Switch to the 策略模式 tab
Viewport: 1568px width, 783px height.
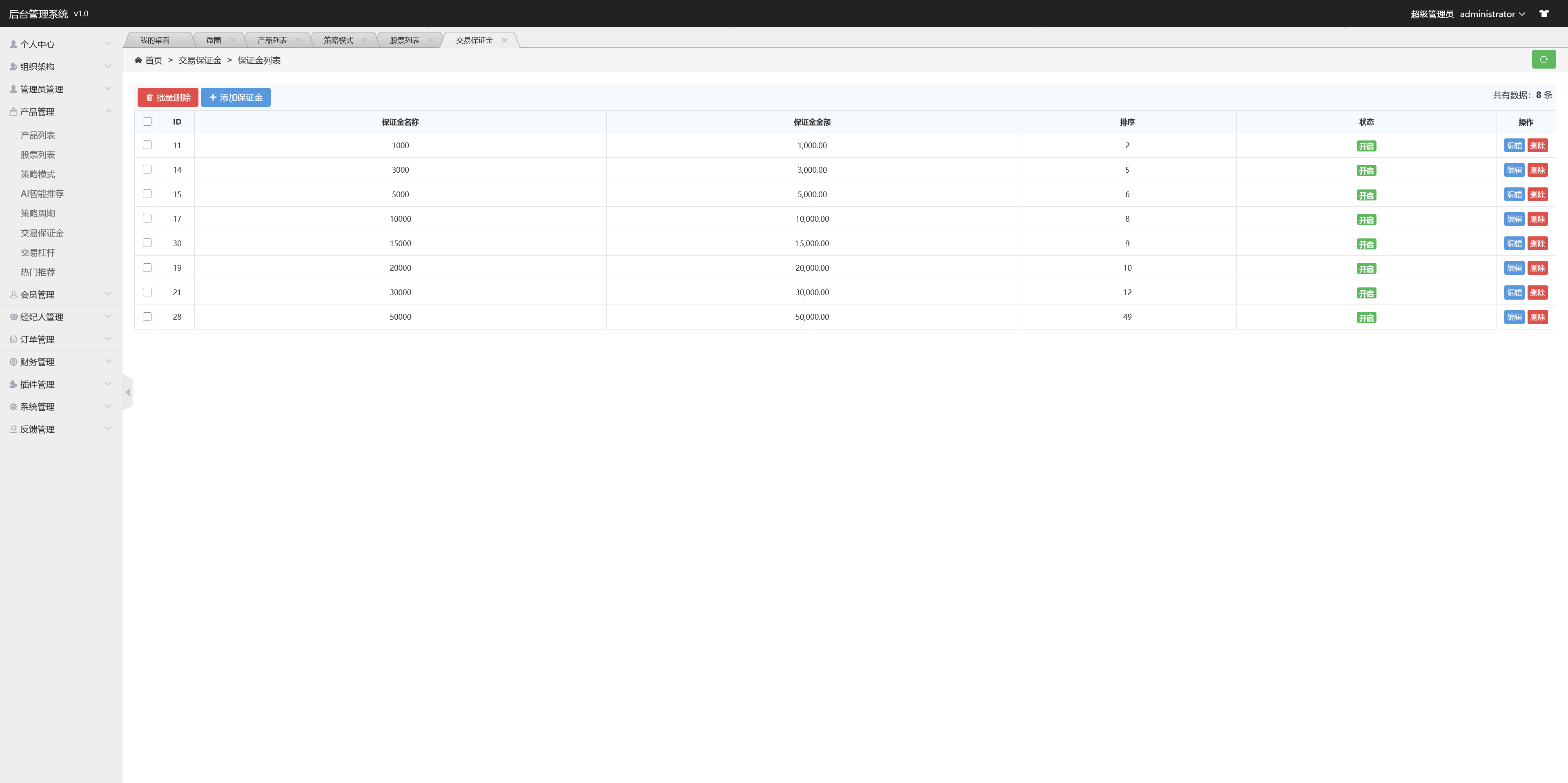click(339, 40)
